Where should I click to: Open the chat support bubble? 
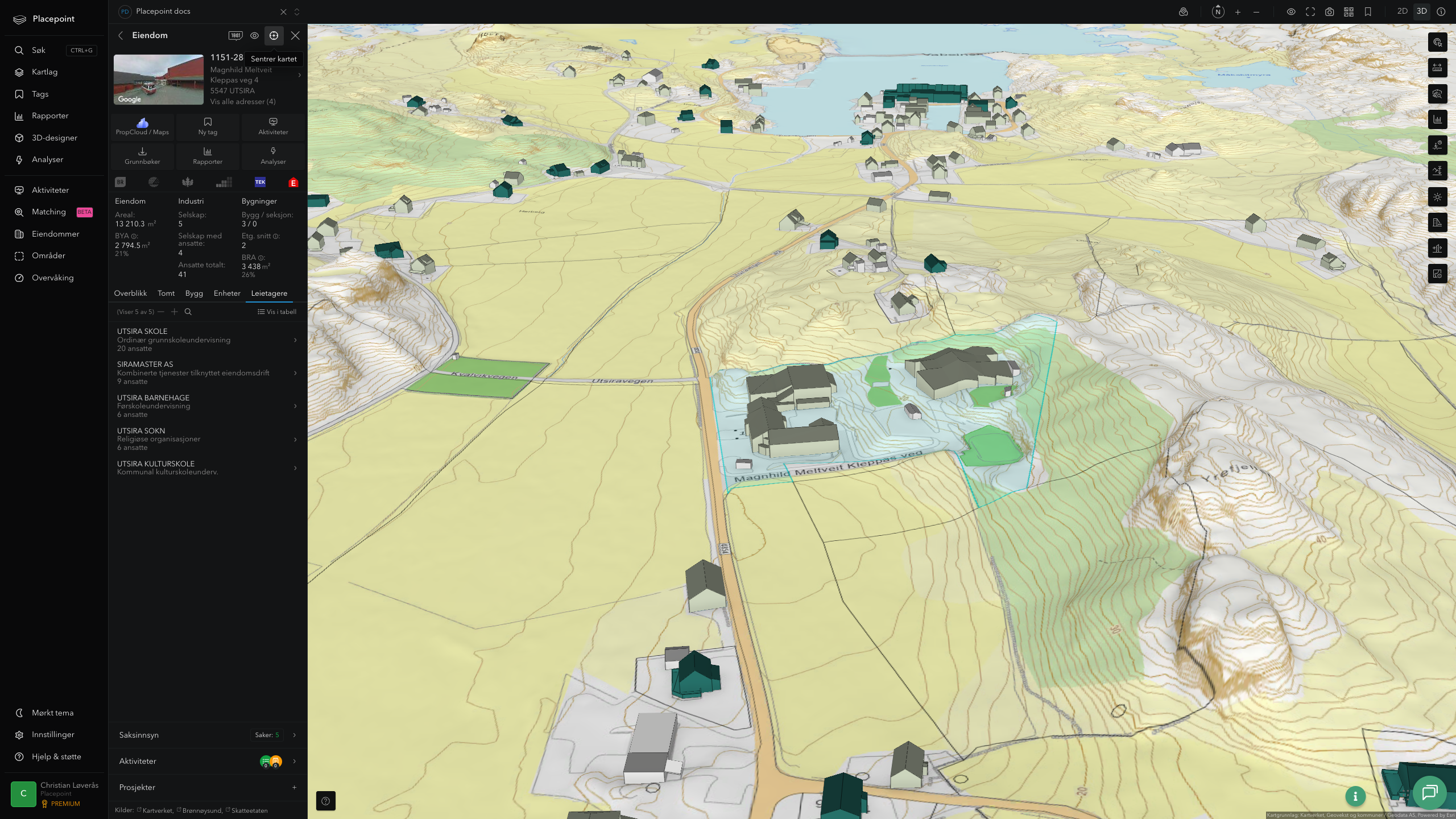click(x=1429, y=792)
